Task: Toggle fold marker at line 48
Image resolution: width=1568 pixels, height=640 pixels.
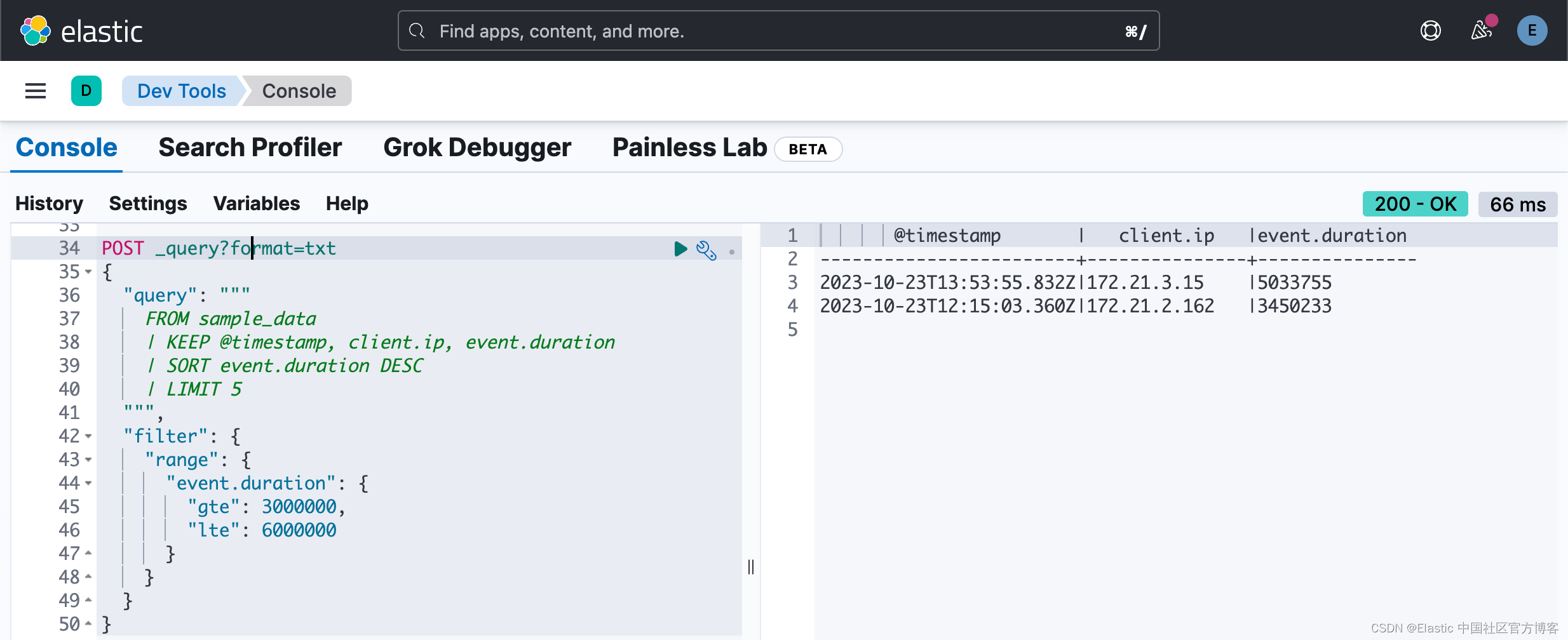Action: click(88, 577)
